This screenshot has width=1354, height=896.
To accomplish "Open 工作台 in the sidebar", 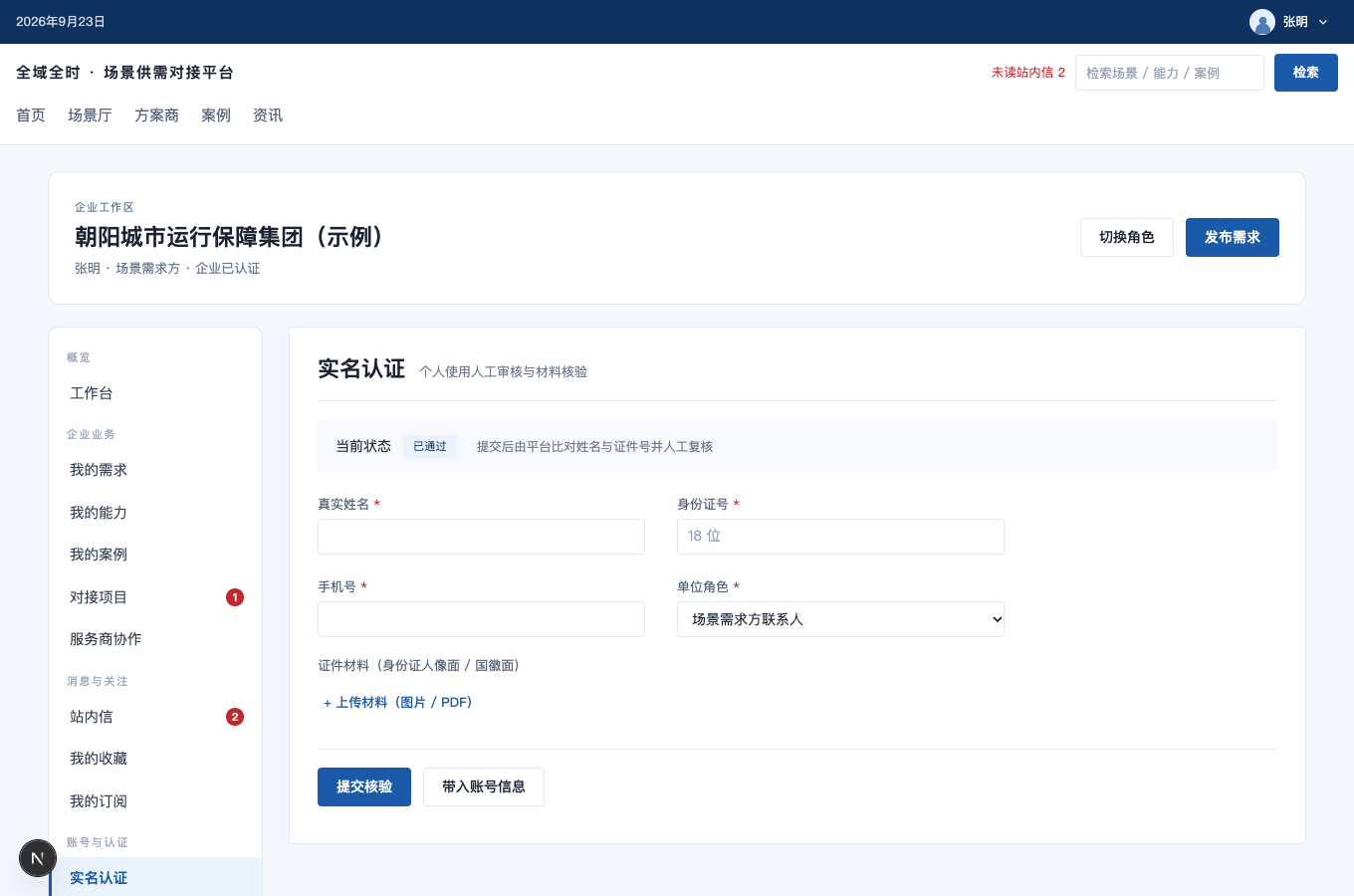I will [x=155, y=393].
